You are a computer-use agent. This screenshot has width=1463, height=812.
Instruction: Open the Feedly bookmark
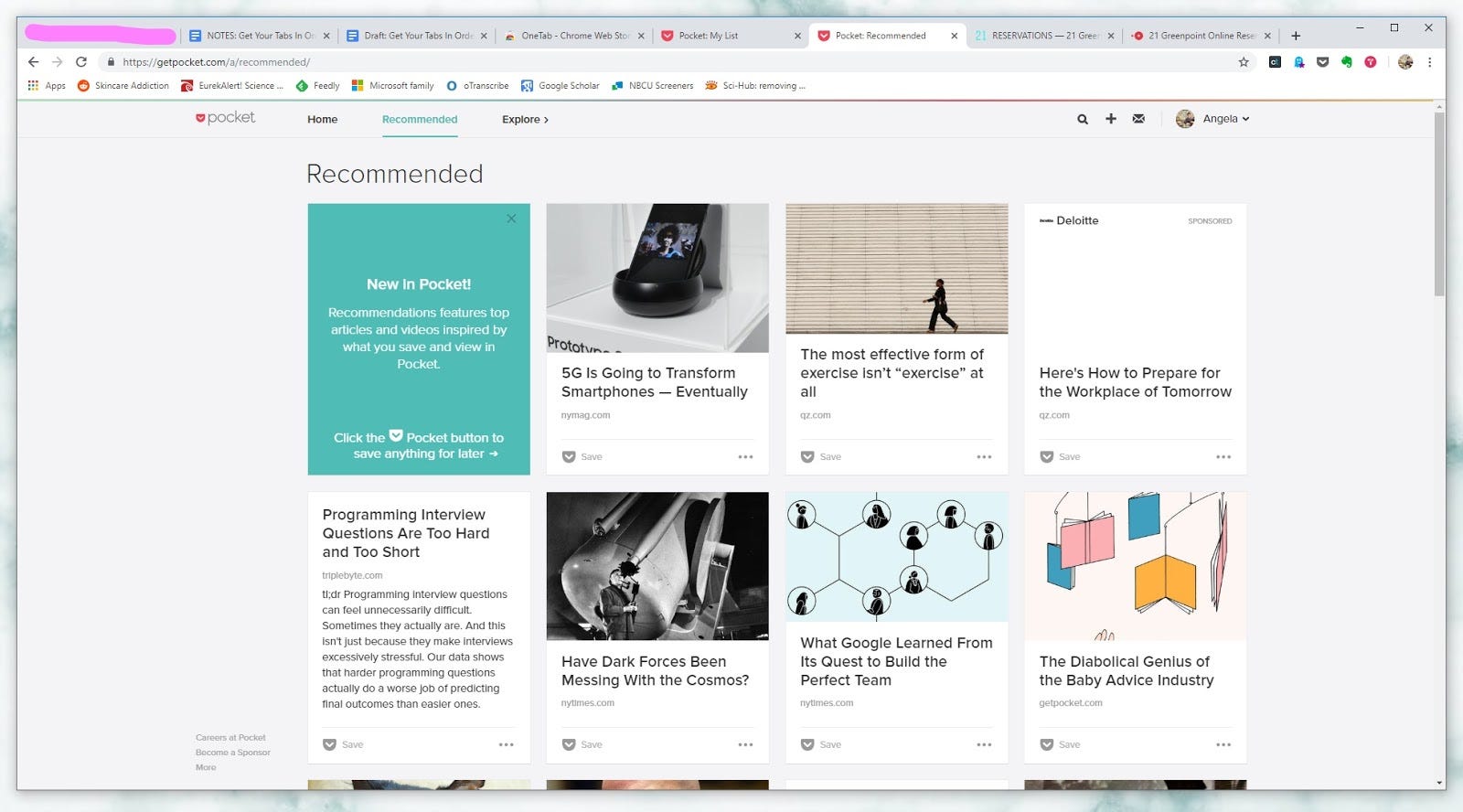pyautogui.click(x=317, y=86)
